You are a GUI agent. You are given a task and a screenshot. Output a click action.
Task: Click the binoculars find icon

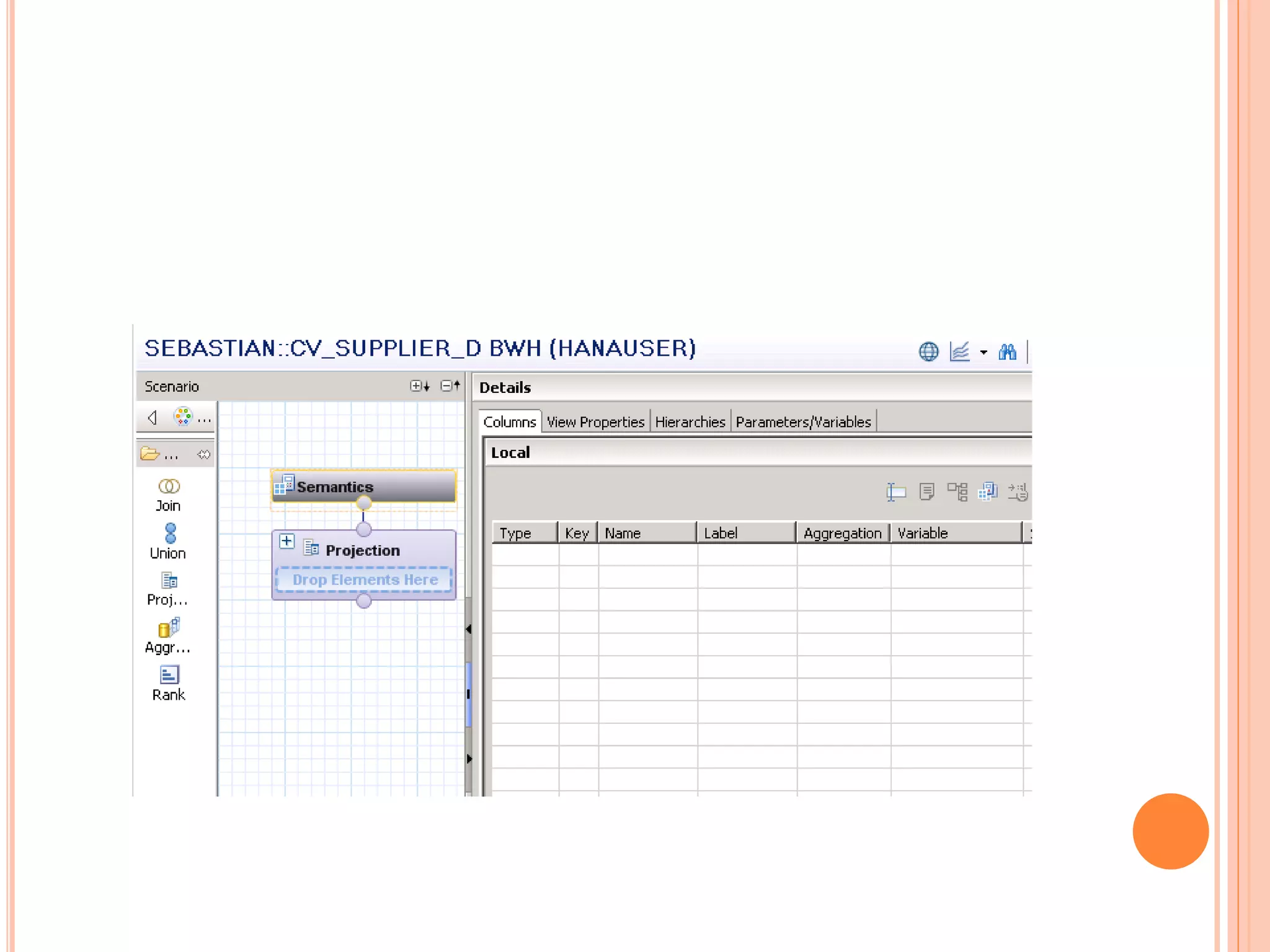(1007, 352)
